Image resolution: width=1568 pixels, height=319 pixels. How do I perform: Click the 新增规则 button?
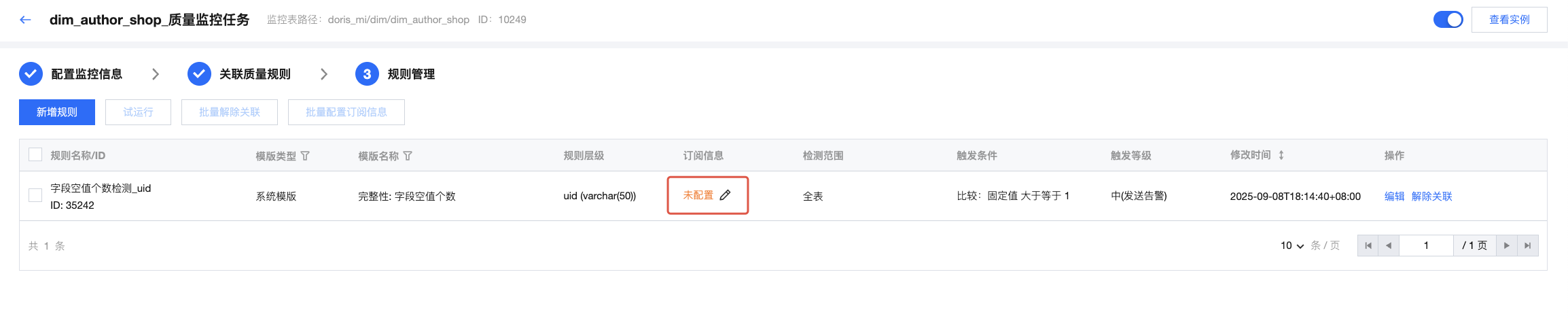(57, 112)
